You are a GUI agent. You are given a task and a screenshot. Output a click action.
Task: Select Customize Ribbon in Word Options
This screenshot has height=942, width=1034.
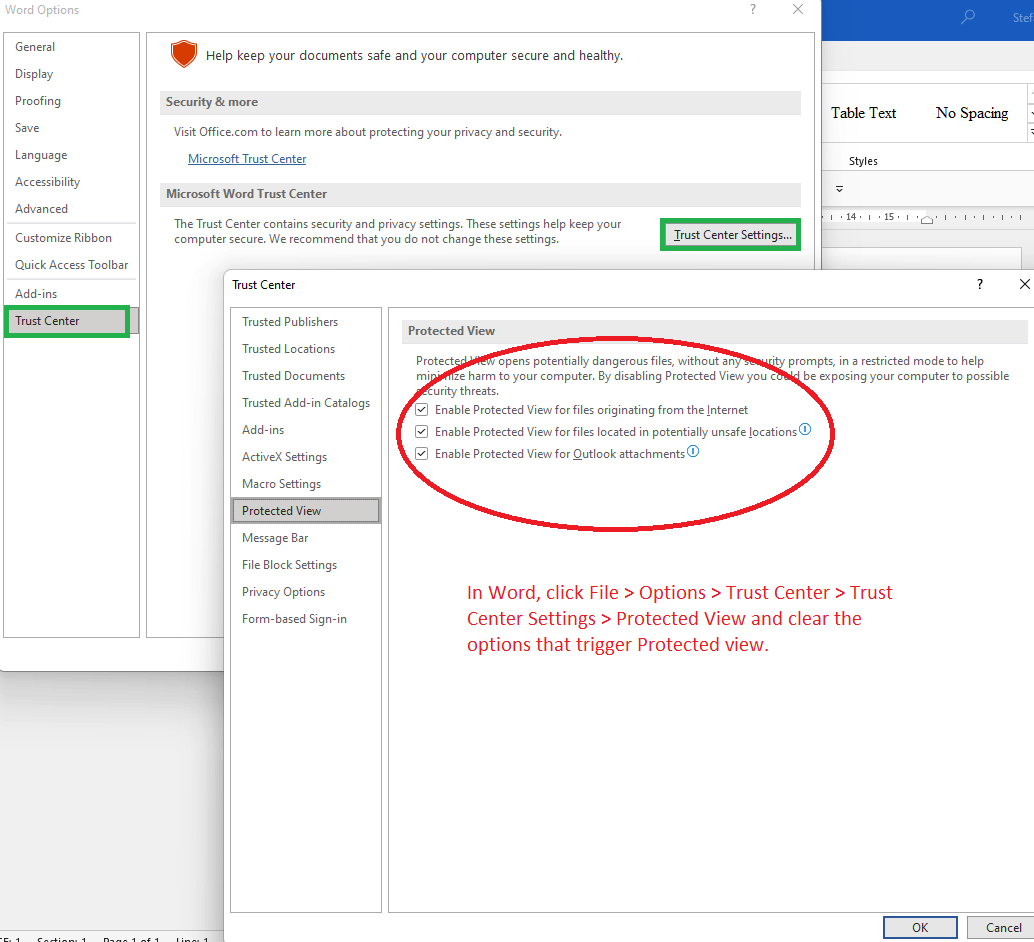pyautogui.click(x=70, y=237)
